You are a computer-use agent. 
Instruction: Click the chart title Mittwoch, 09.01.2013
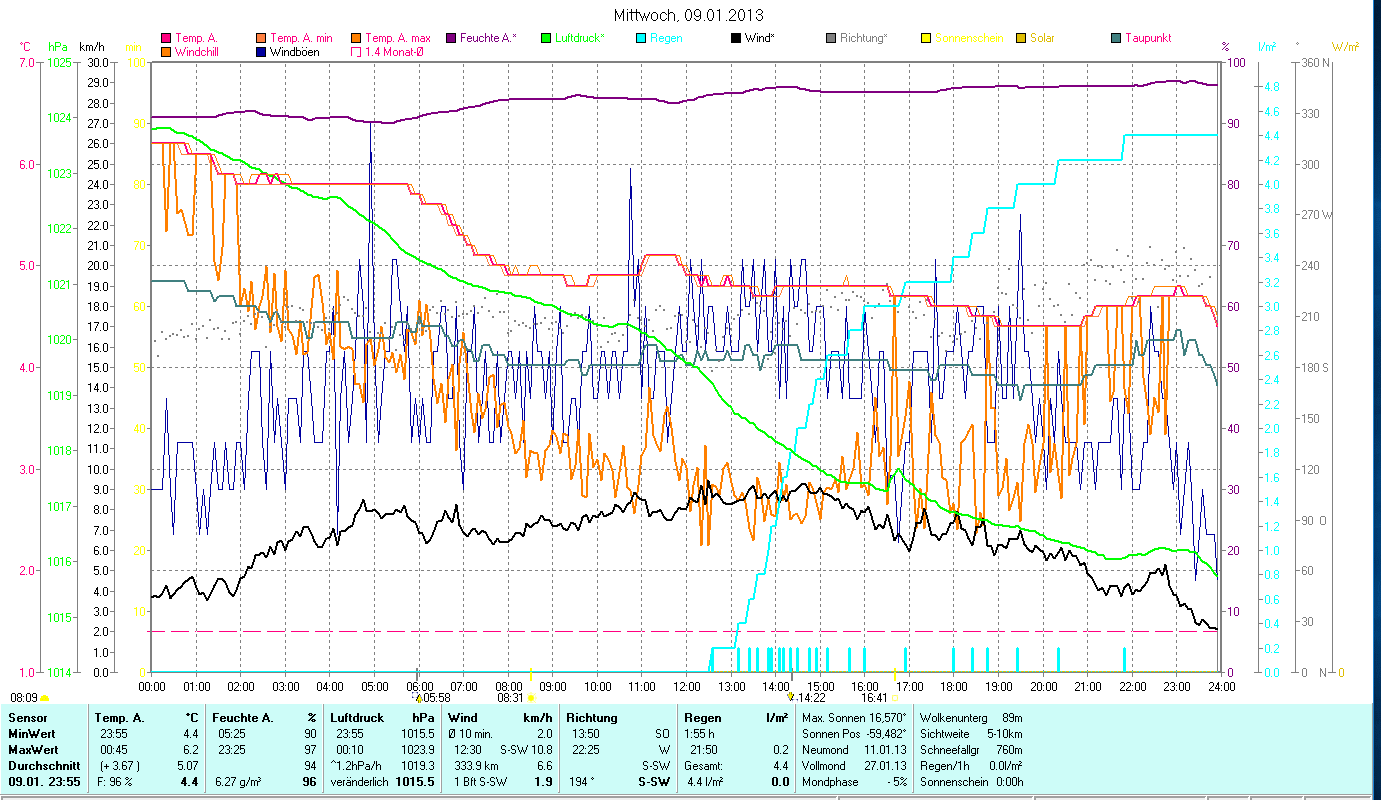688,15
